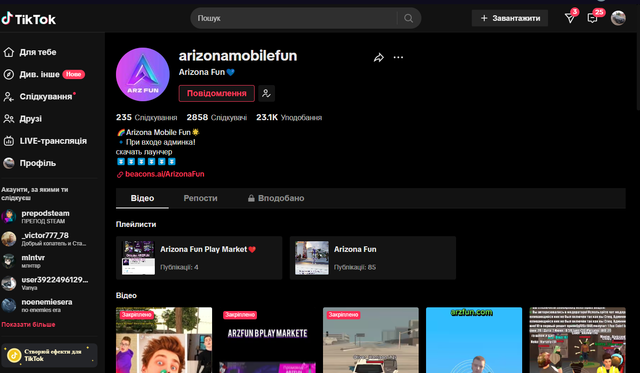The width and height of the screenshot is (640, 373).
Task: Open noenemiesera account avatar
Action: (x=9, y=305)
